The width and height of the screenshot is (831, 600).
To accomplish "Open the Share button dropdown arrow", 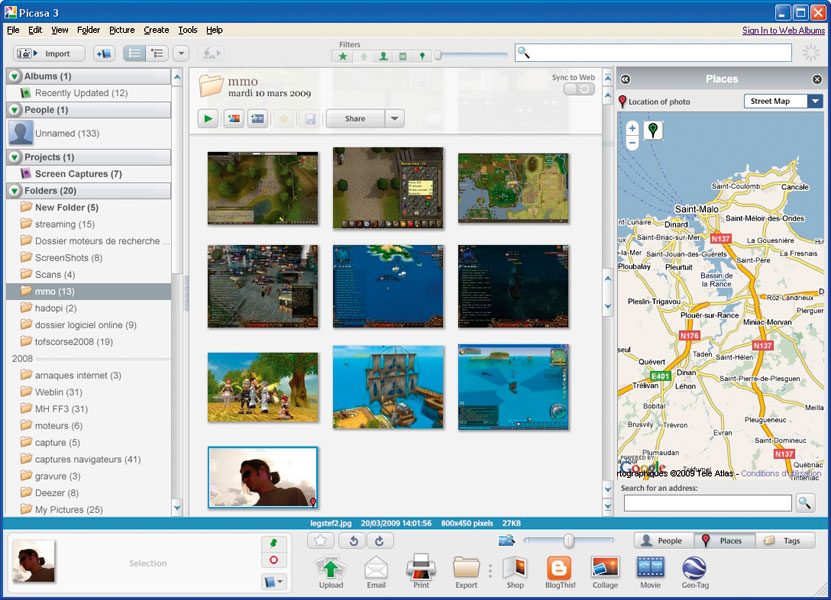I will click(x=394, y=119).
